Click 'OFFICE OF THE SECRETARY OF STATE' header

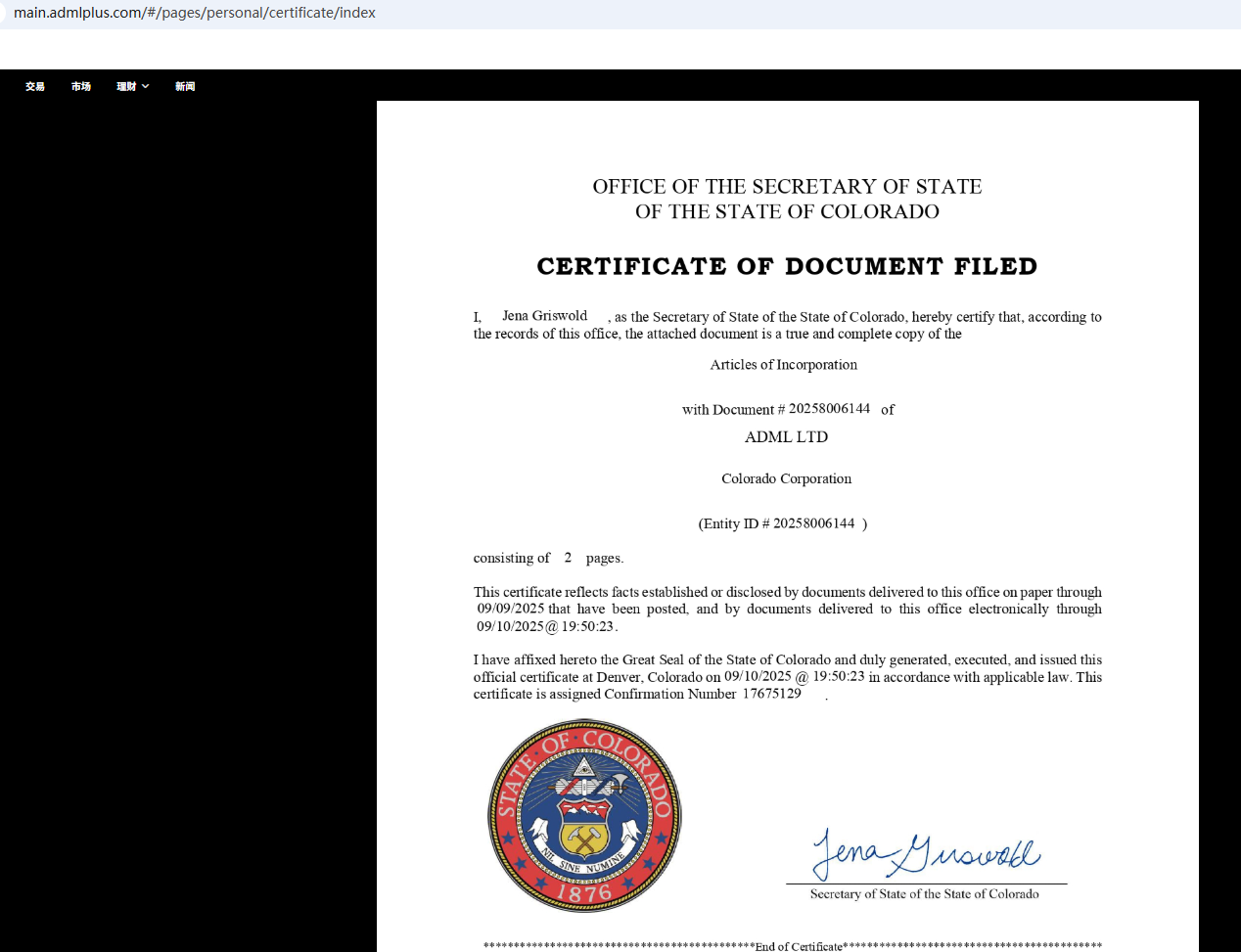click(787, 186)
